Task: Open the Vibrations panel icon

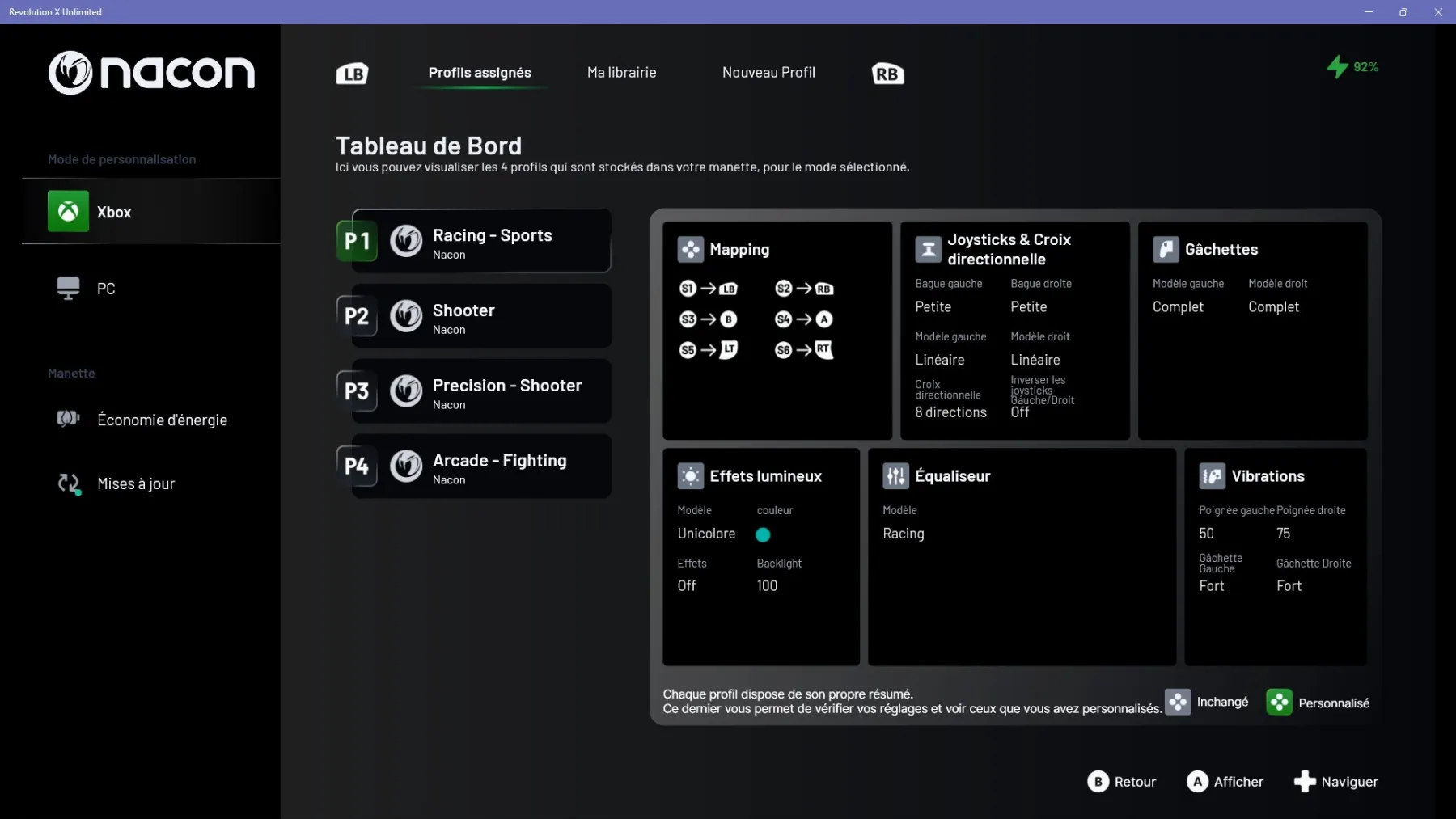Action: tap(1212, 476)
